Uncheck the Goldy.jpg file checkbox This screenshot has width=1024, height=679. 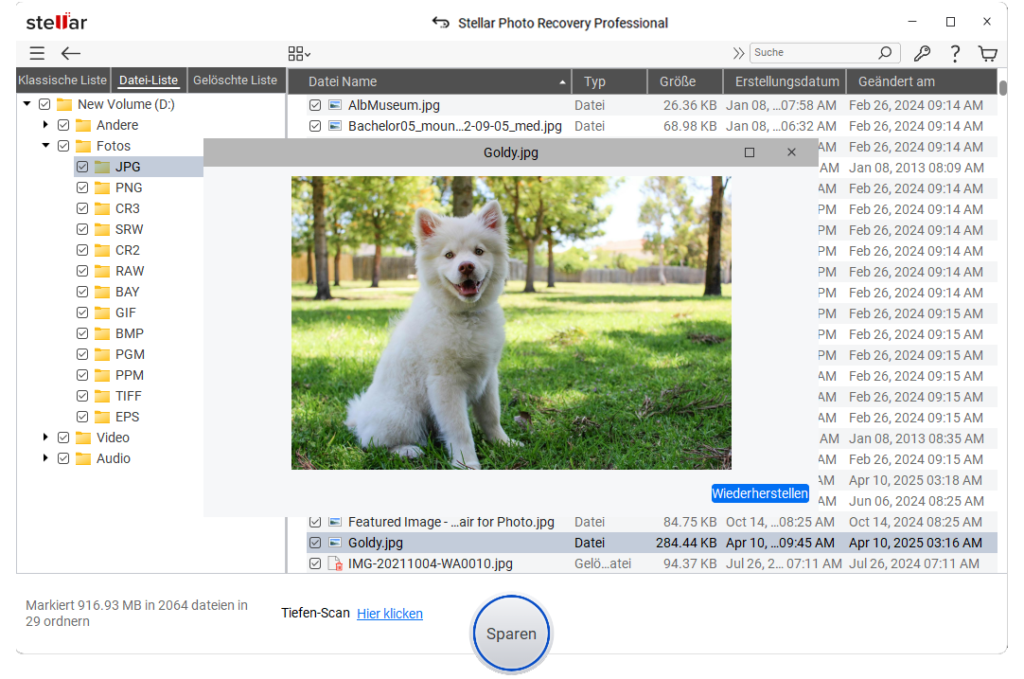coord(315,542)
